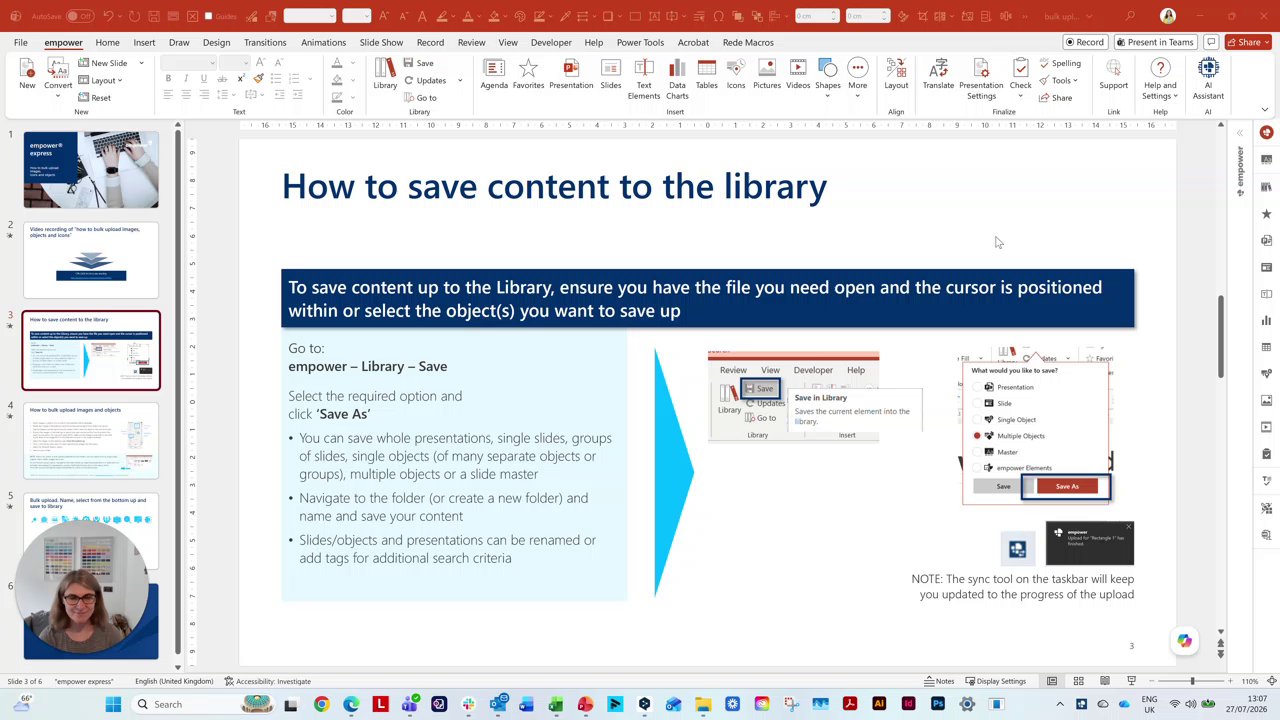Viewport: 1280px width, 720px height.
Task: Adjust the zoom slider
Action: click(1191, 681)
